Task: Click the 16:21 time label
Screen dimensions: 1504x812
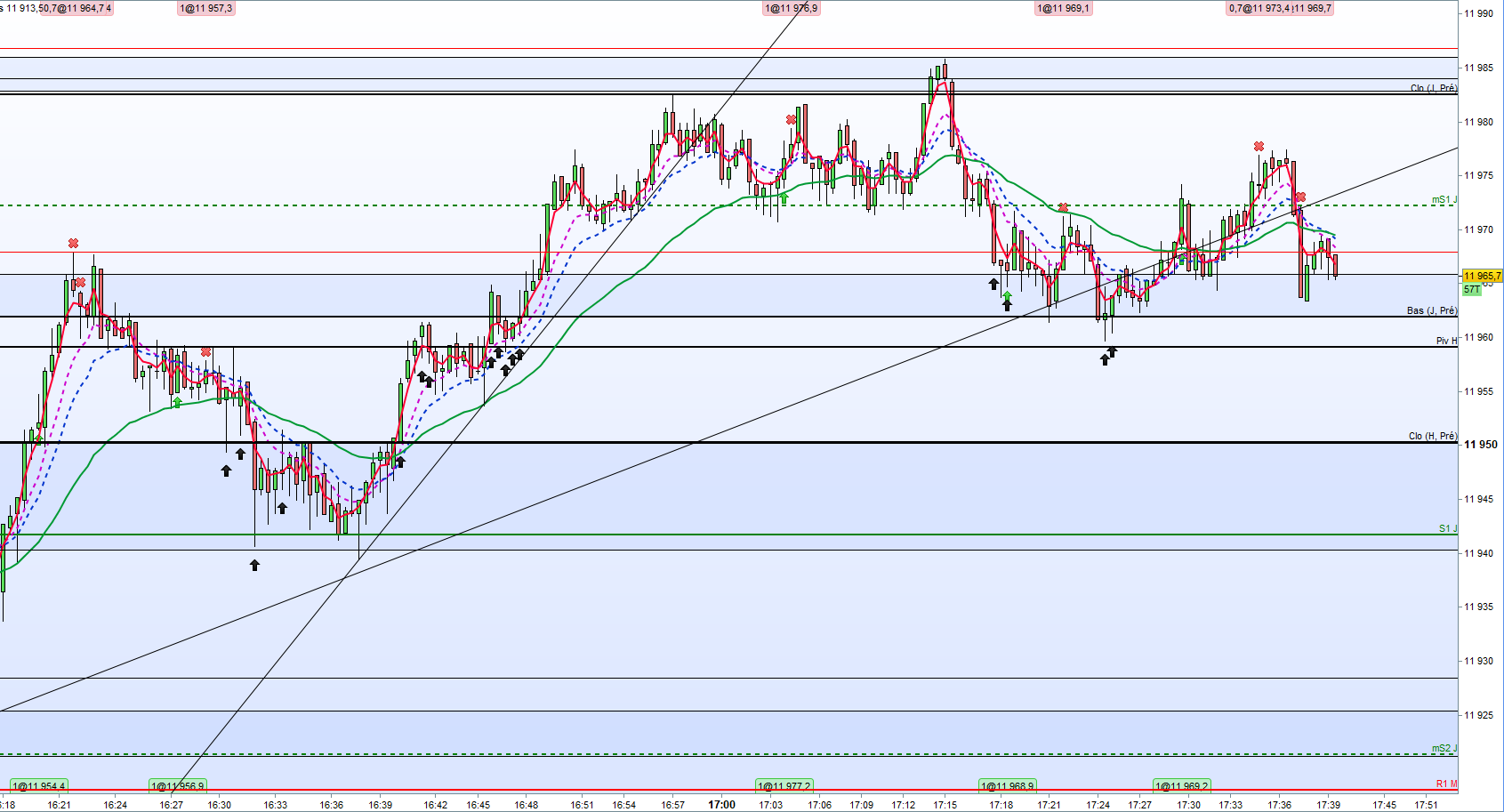Action: [60, 805]
